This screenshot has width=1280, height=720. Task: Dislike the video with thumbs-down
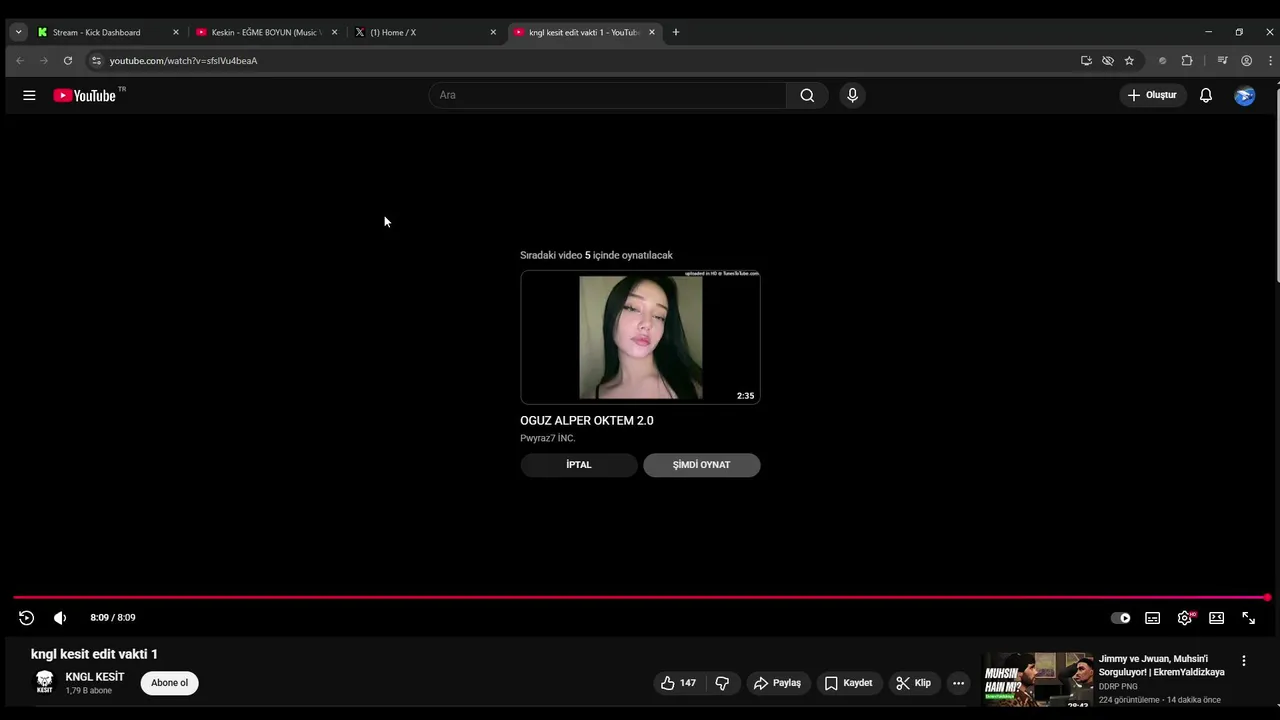pyautogui.click(x=722, y=683)
